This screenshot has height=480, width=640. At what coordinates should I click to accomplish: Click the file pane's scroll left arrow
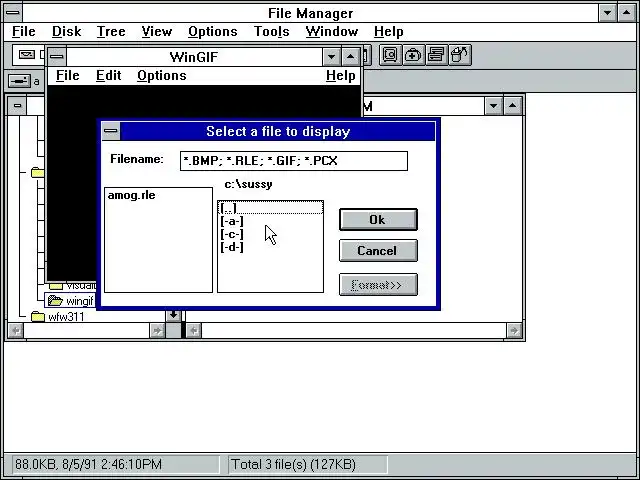click(194, 330)
